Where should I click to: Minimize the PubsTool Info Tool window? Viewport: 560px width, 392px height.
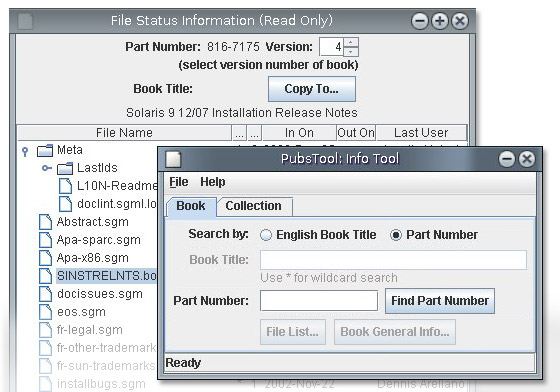(507, 159)
